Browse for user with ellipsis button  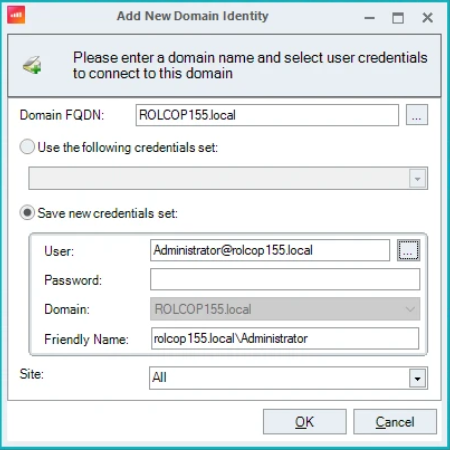(x=408, y=250)
